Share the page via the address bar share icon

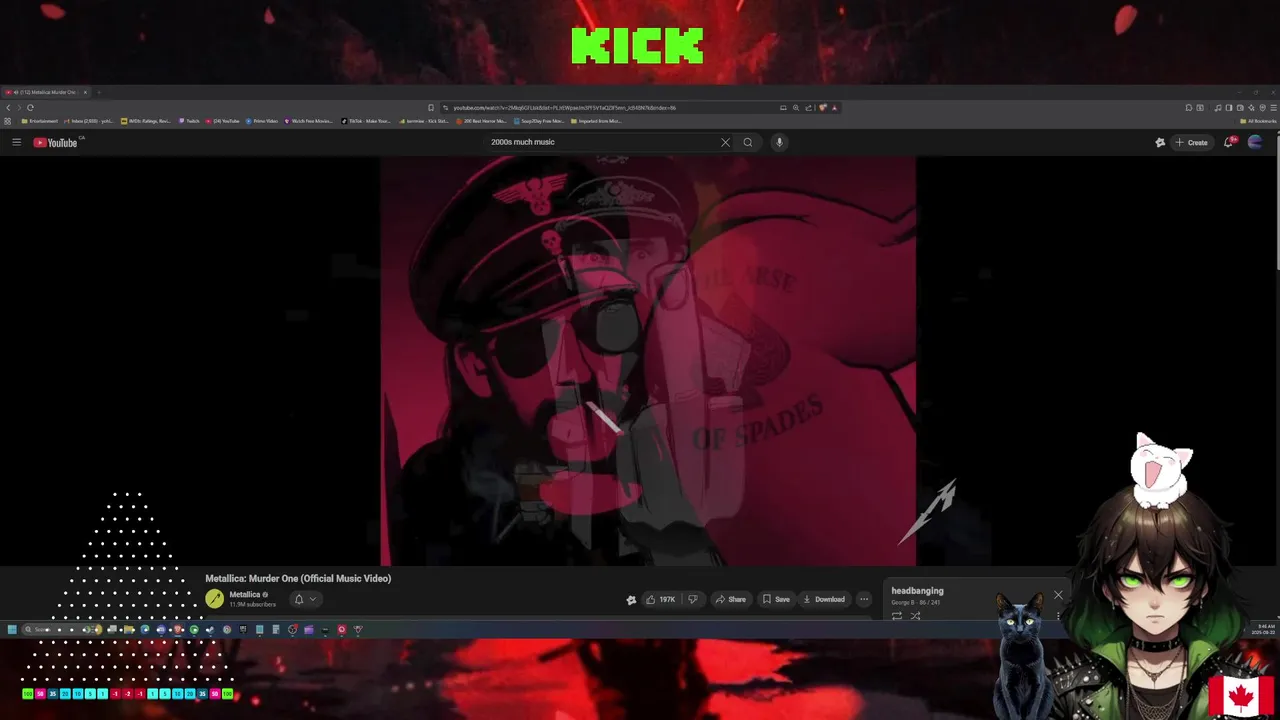click(x=808, y=107)
